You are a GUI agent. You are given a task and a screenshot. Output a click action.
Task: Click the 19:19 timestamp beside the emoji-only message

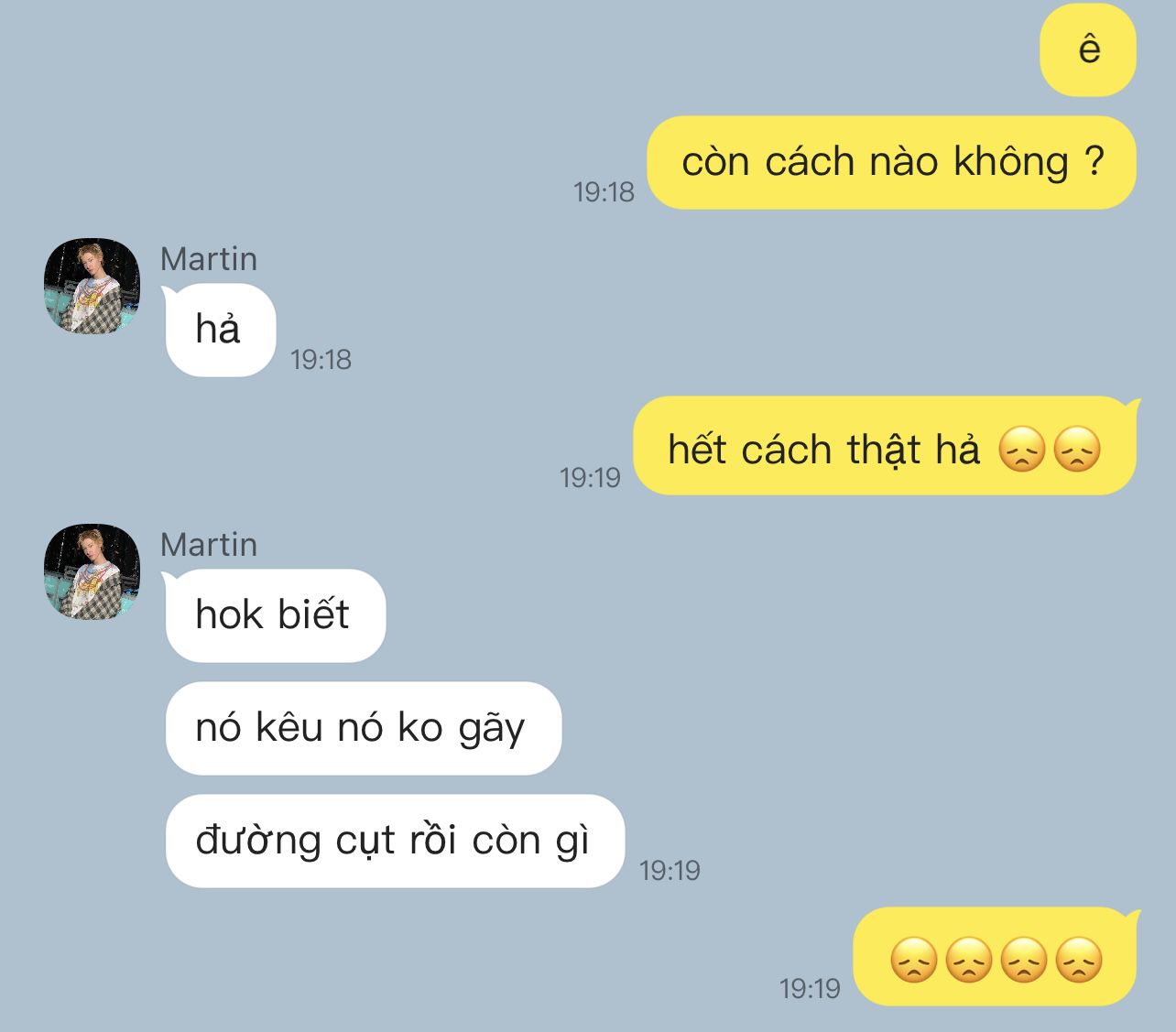(810, 988)
